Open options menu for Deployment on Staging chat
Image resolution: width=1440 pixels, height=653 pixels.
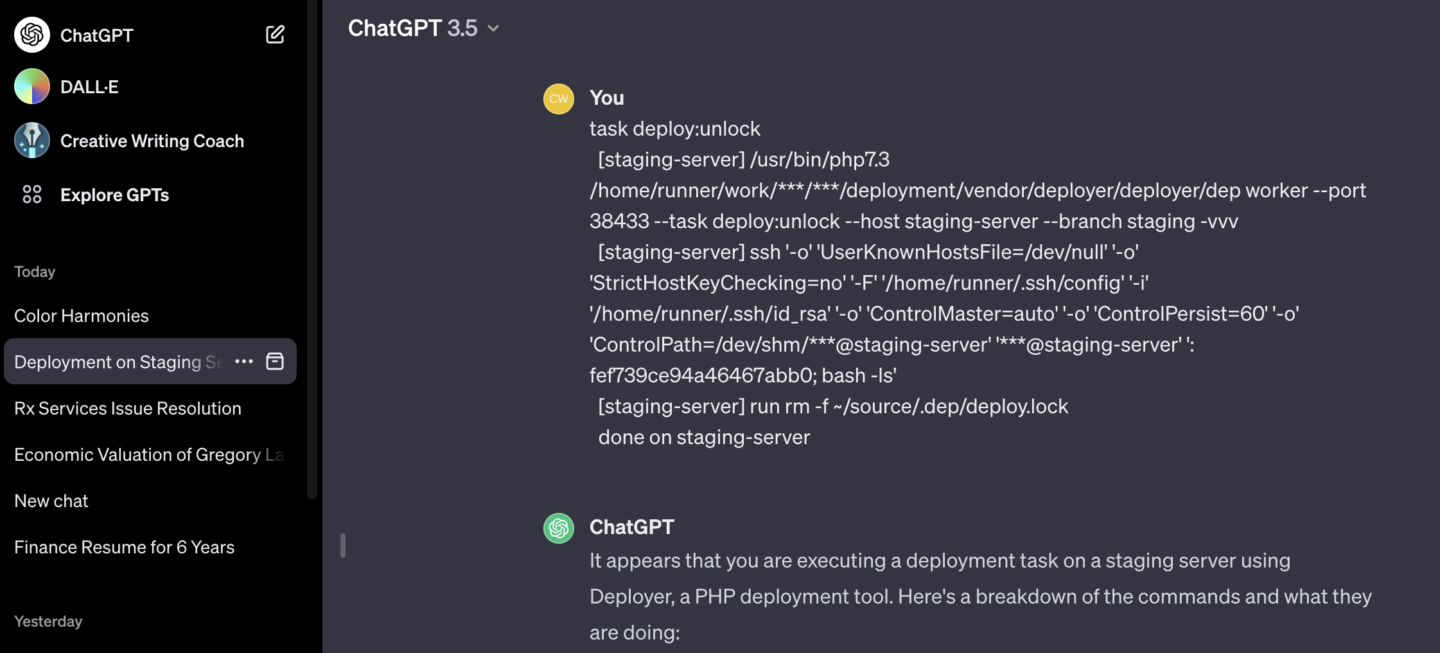[244, 362]
